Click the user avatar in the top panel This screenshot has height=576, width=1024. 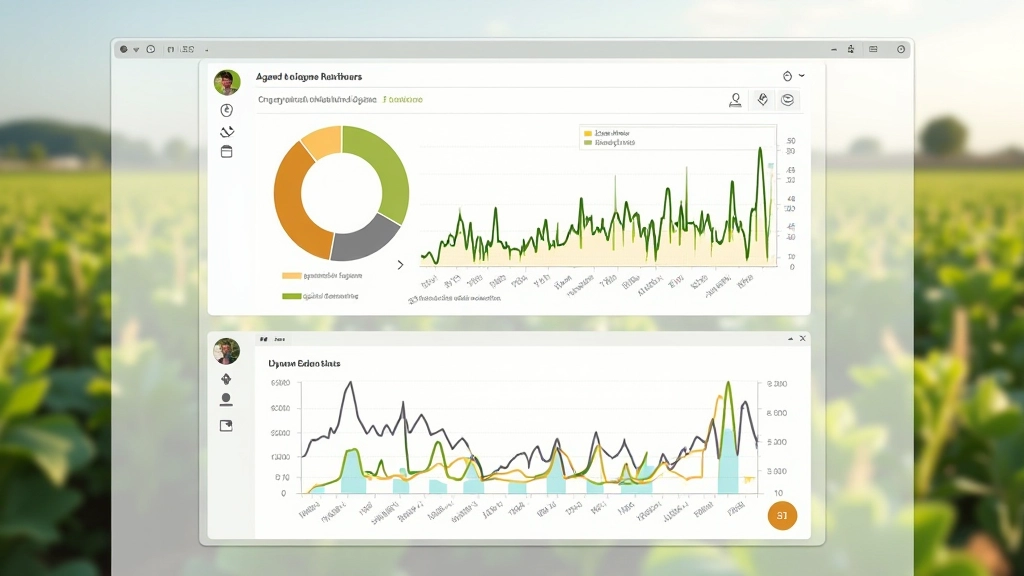tap(227, 83)
